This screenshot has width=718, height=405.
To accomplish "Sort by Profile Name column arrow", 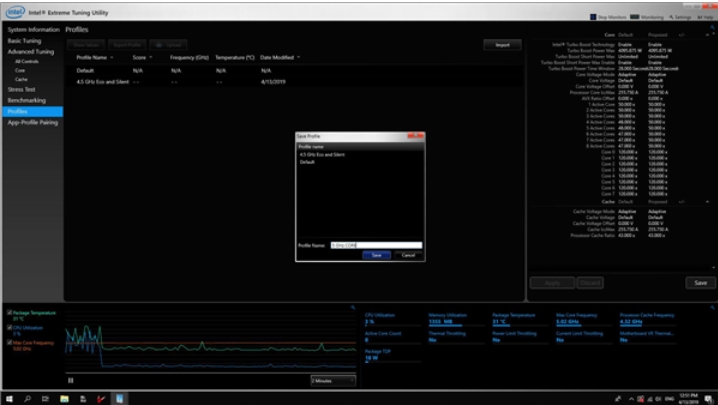I will click(111, 57).
